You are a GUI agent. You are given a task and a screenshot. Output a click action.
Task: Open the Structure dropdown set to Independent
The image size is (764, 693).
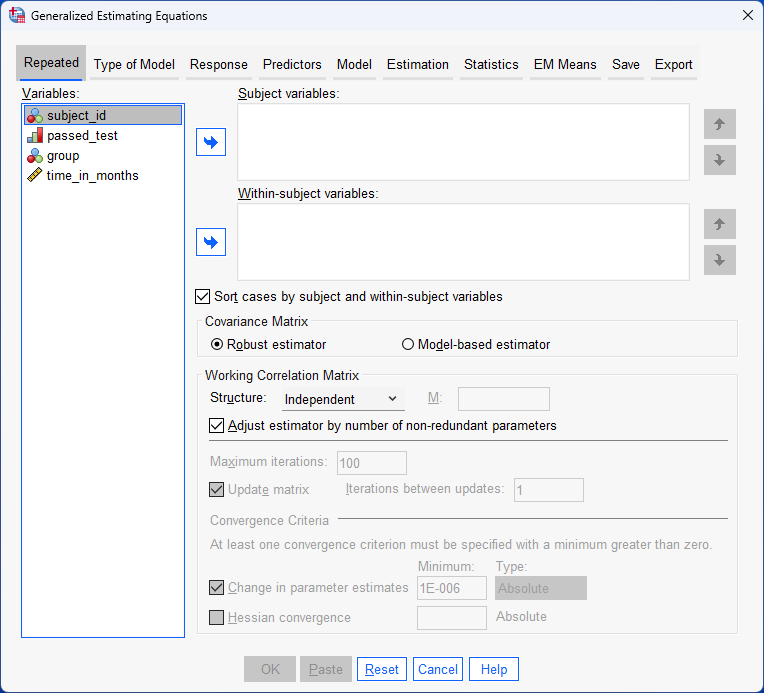coord(343,399)
